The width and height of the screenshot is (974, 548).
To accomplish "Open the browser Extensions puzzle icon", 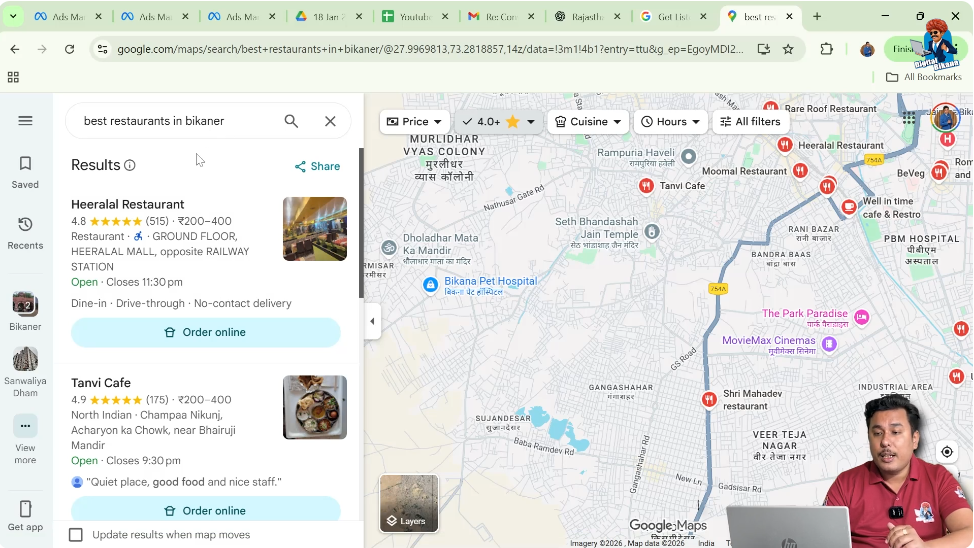I will [826, 49].
